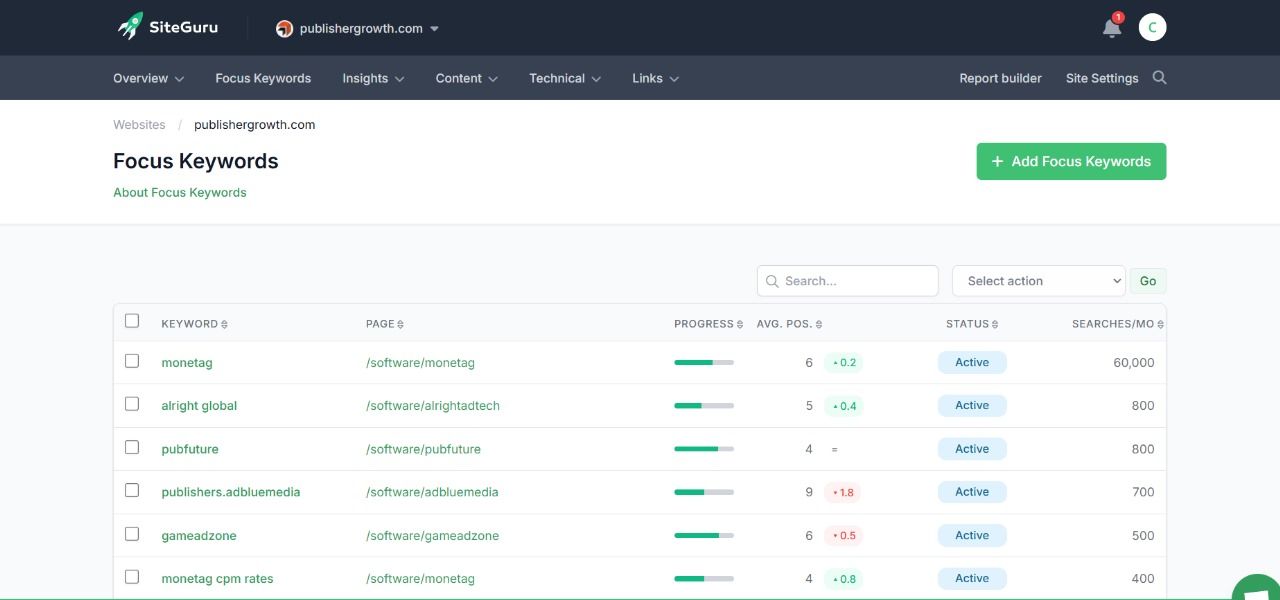Go to Focus Keywords tab
This screenshot has height=600, width=1280.
tap(263, 78)
